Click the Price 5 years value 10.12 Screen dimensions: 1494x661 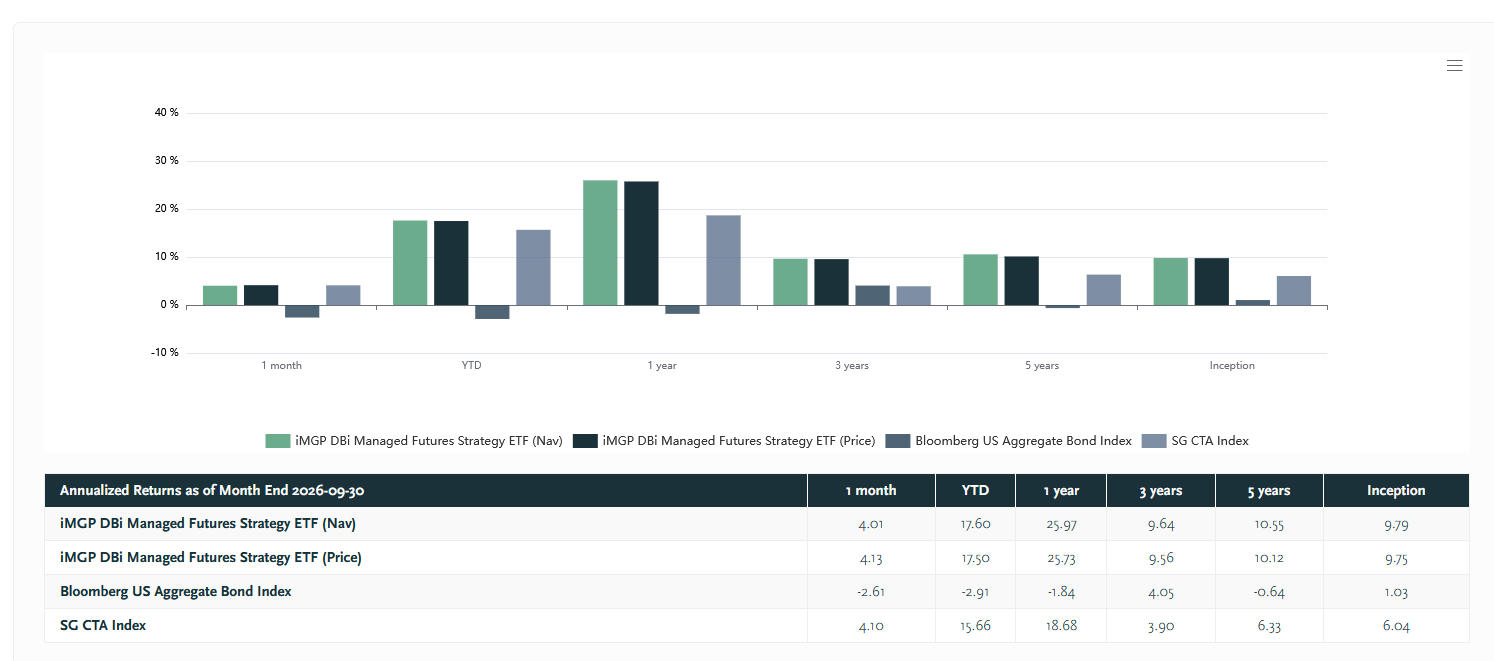click(1269, 558)
